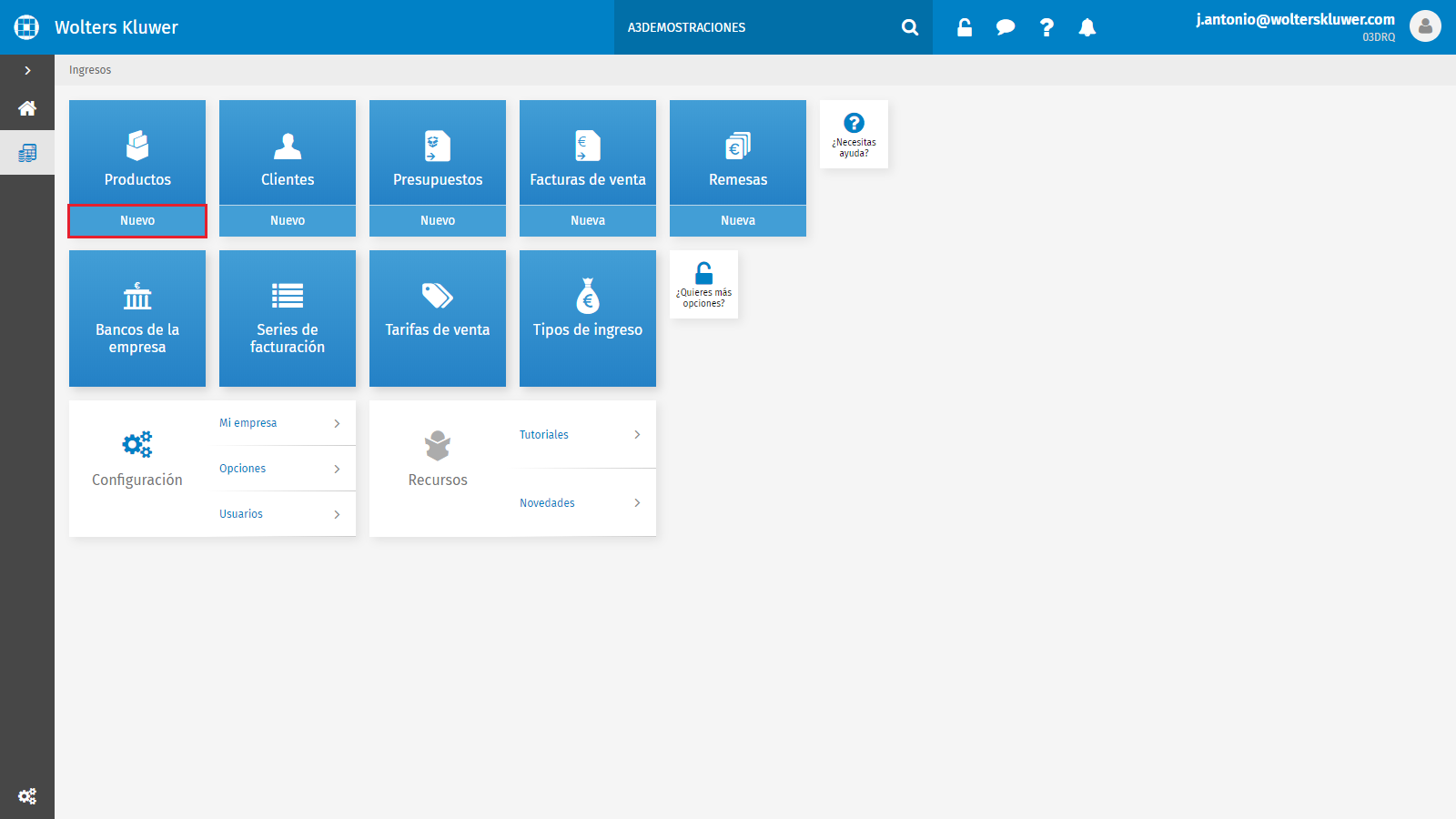This screenshot has width=1456, height=819.
Task: Open the Facturas de venta tile
Action: (588, 152)
